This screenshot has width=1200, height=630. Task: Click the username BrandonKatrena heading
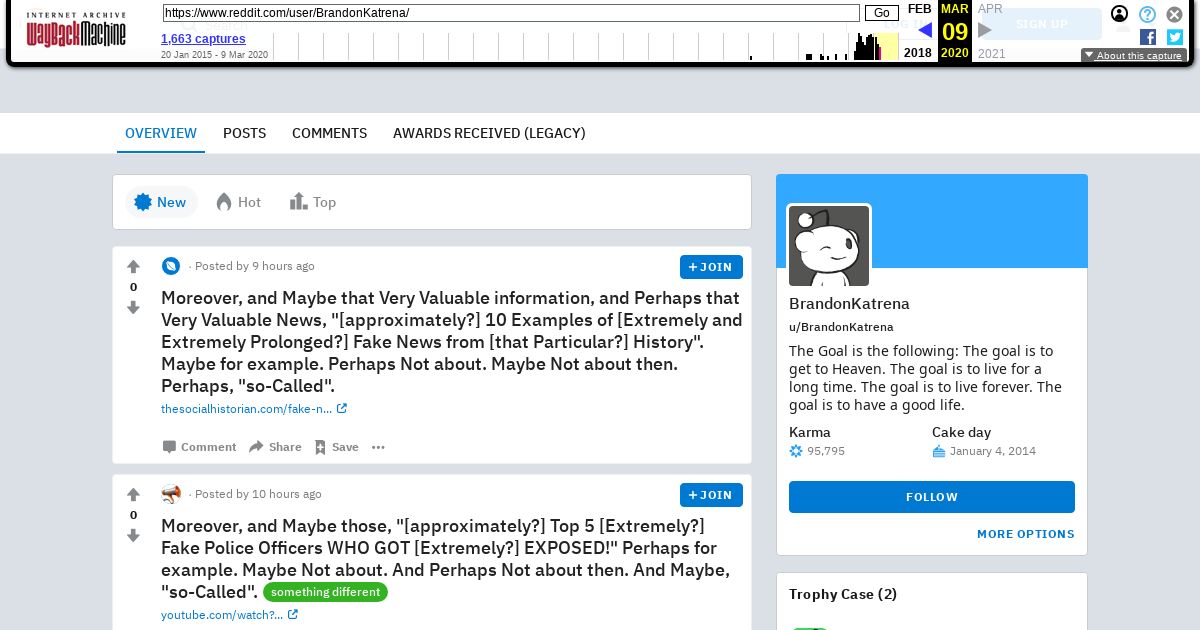pos(849,304)
